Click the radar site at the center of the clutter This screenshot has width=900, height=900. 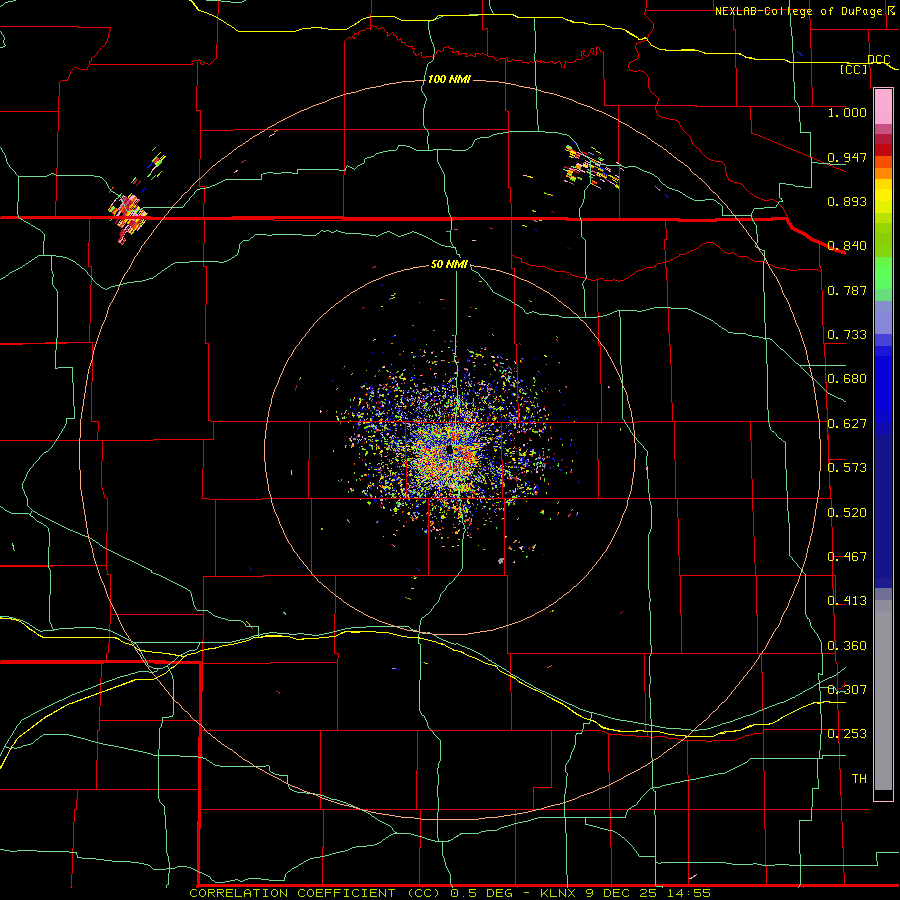pyautogui.click(x=450, y=451)
